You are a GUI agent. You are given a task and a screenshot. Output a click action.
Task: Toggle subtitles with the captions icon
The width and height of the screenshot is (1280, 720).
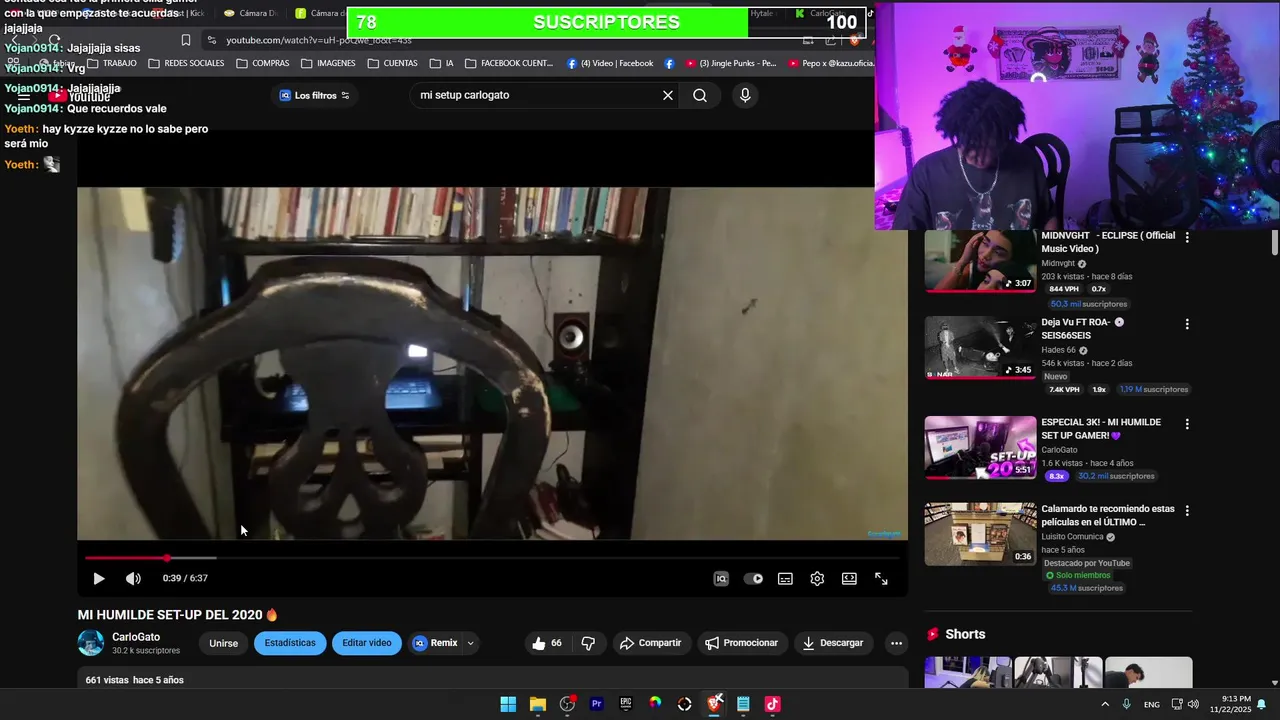point(785,578)
